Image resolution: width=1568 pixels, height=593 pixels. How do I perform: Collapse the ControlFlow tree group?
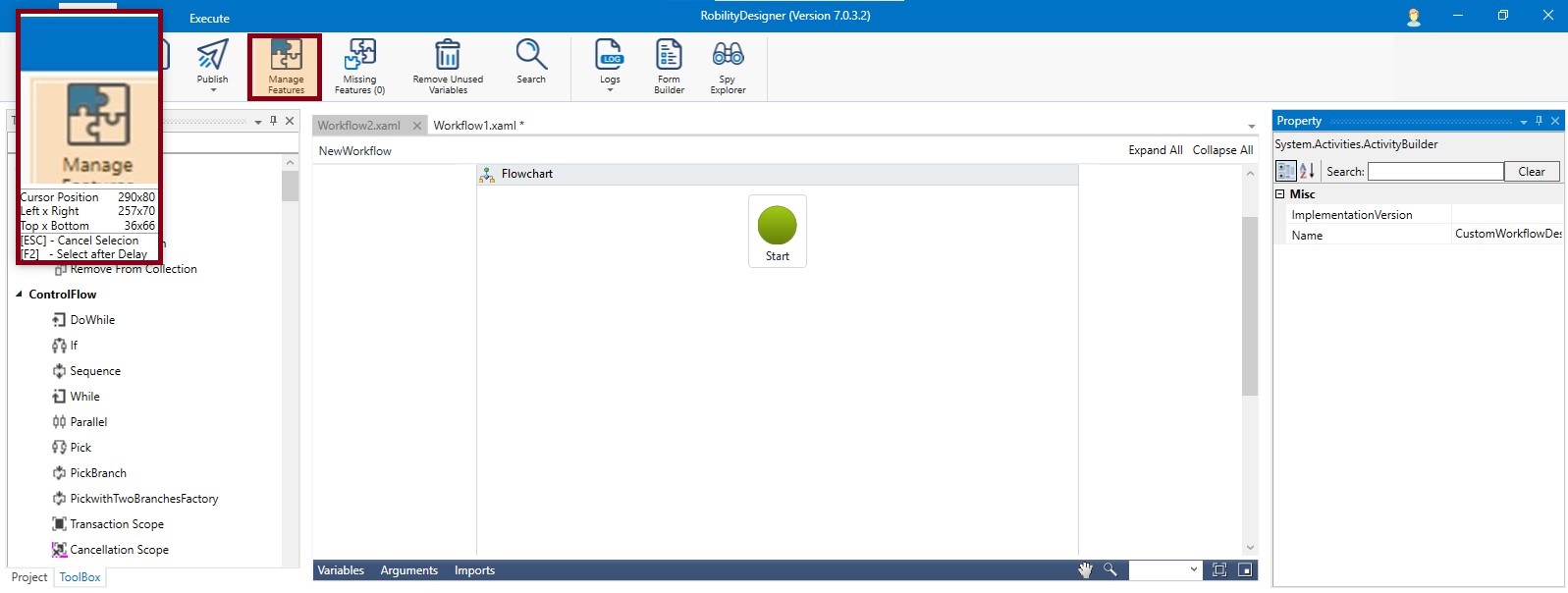(x=19, y=295)
